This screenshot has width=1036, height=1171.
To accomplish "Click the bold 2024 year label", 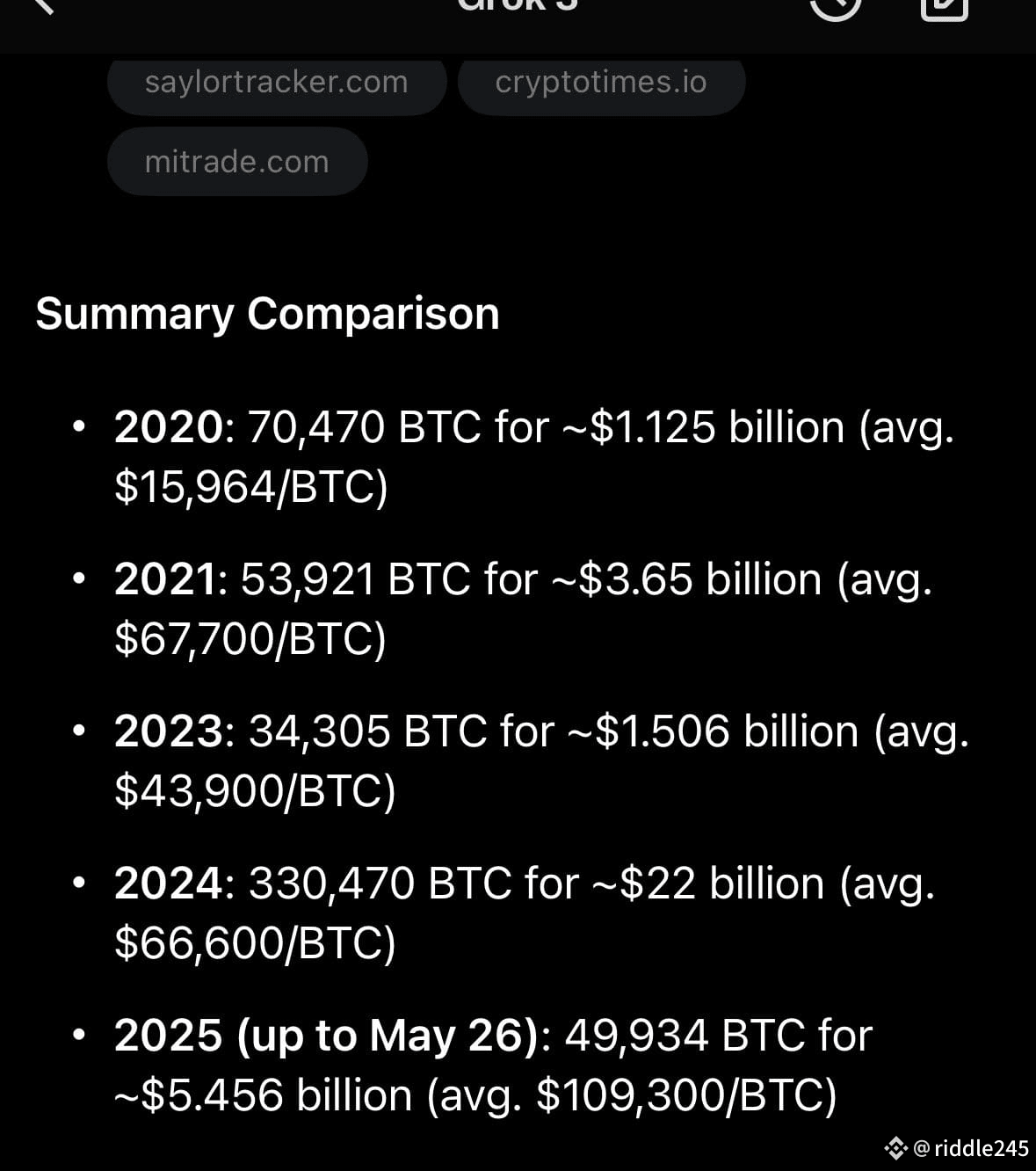I will tap(170, 884).
